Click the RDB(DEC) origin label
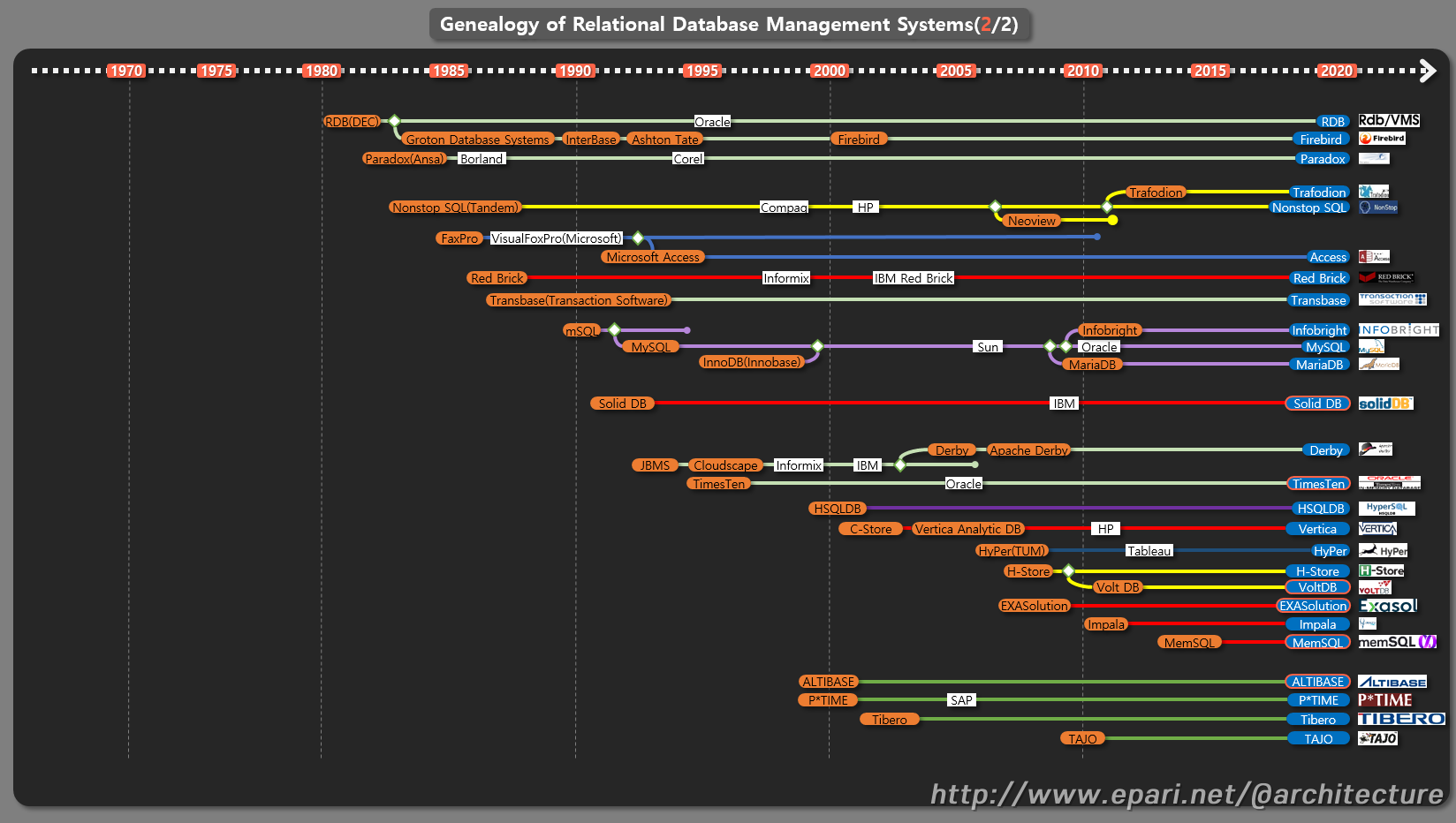The width and height of the screenshot is (1456, 823). 352,122
